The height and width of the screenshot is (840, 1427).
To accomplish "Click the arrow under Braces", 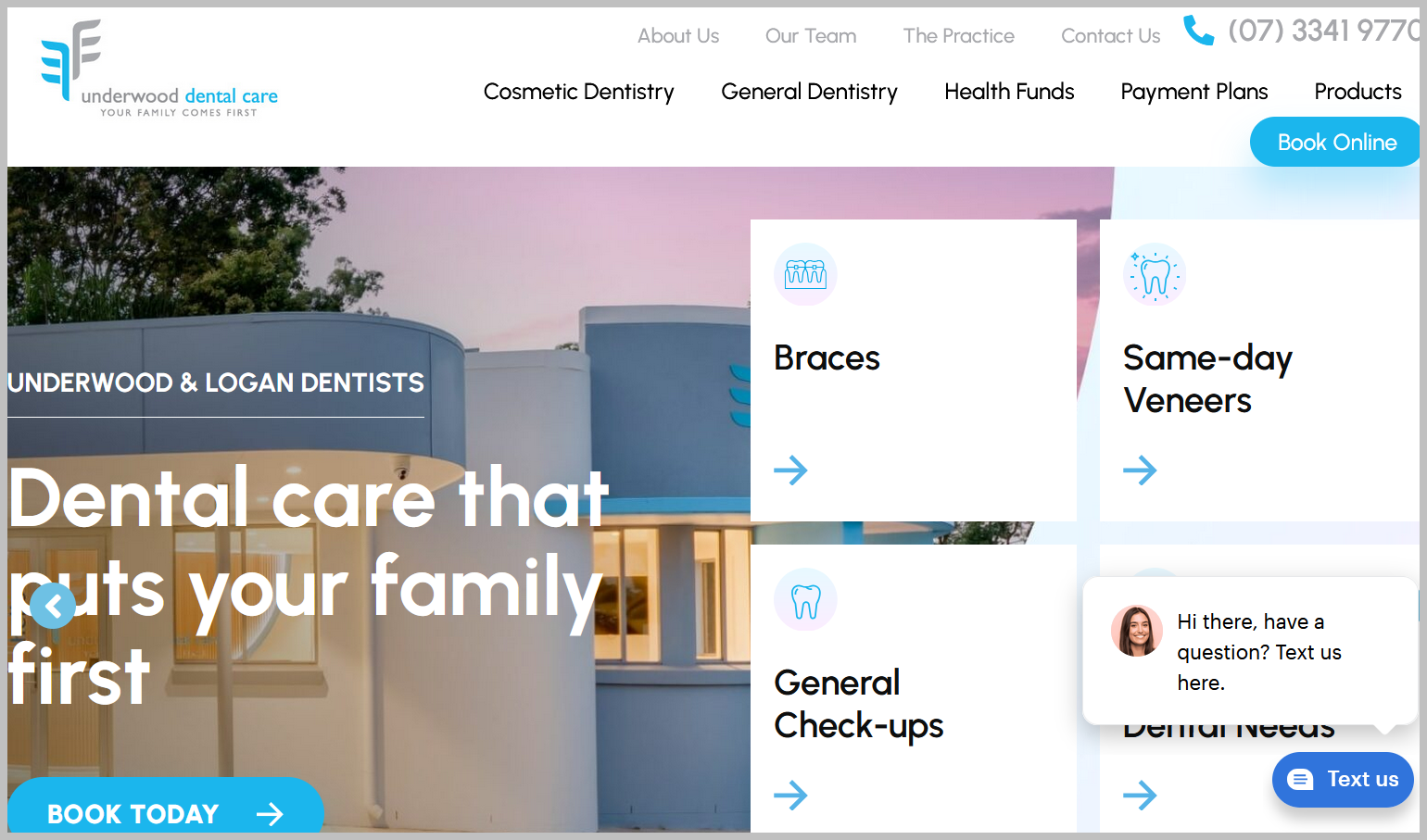I will coord(790,470).
